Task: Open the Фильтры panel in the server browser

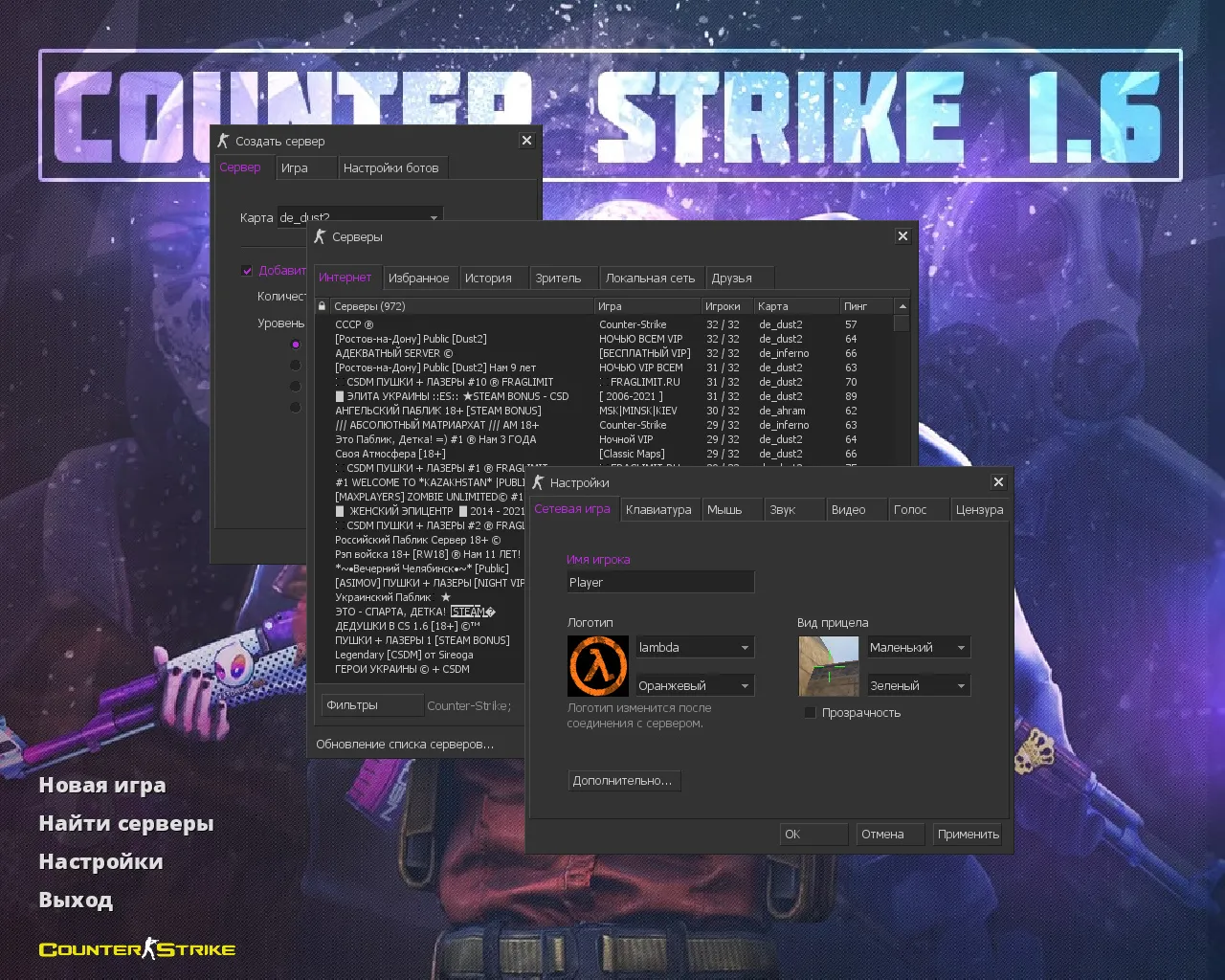Action: (x=372, y=704)
